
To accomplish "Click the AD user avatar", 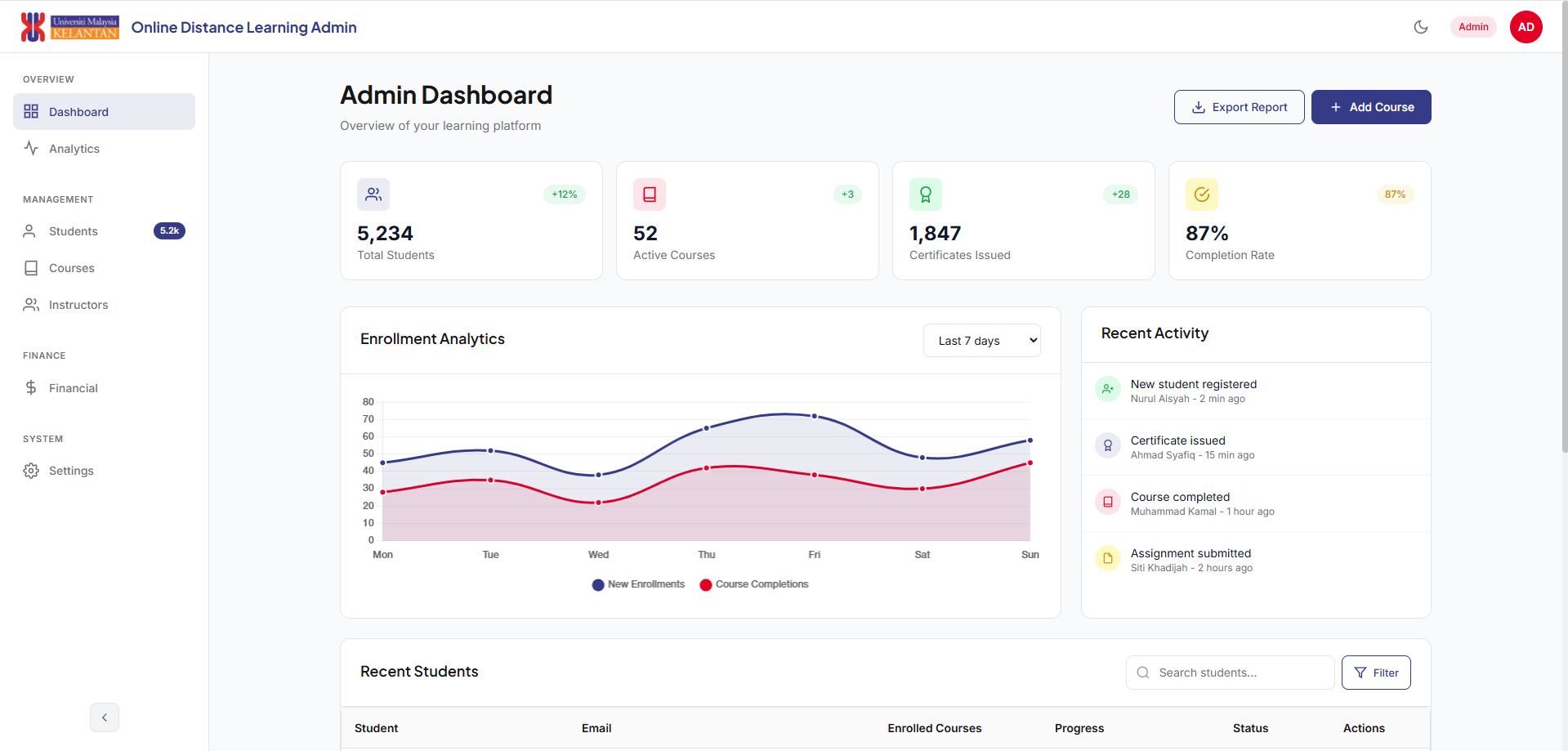I will click(x=1526, y=27).
